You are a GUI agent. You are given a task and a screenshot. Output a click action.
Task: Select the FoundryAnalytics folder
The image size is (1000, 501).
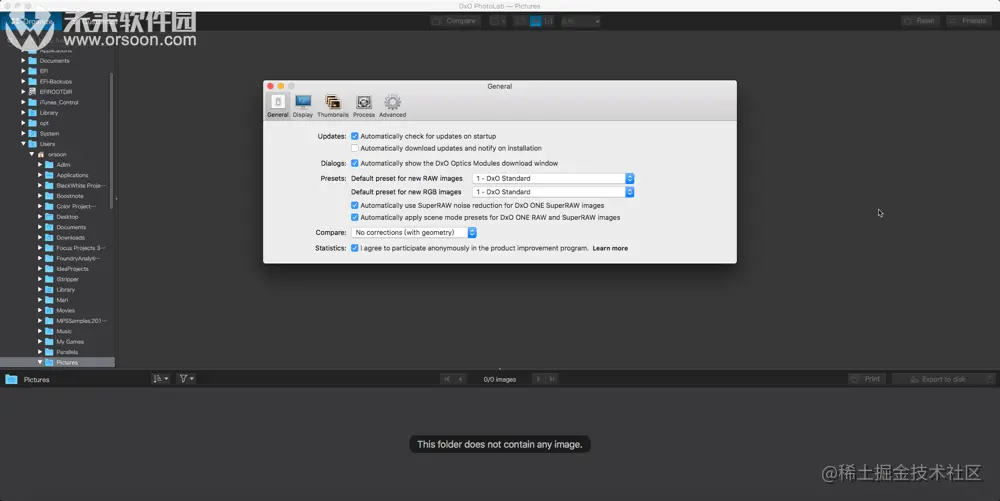[78, 258]
